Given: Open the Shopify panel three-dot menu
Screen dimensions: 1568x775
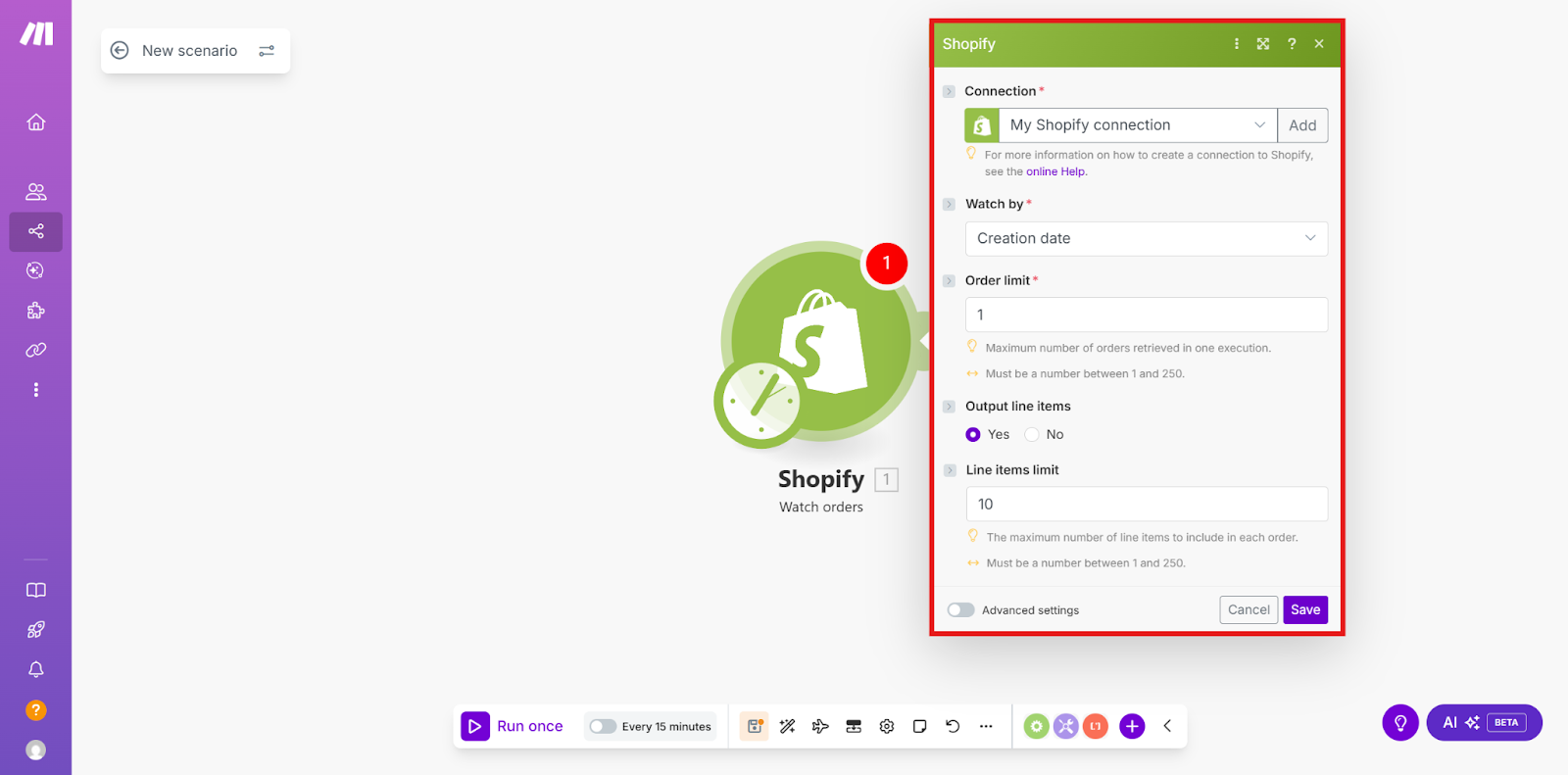Looking at the screenshot, I should point(1237,44).
